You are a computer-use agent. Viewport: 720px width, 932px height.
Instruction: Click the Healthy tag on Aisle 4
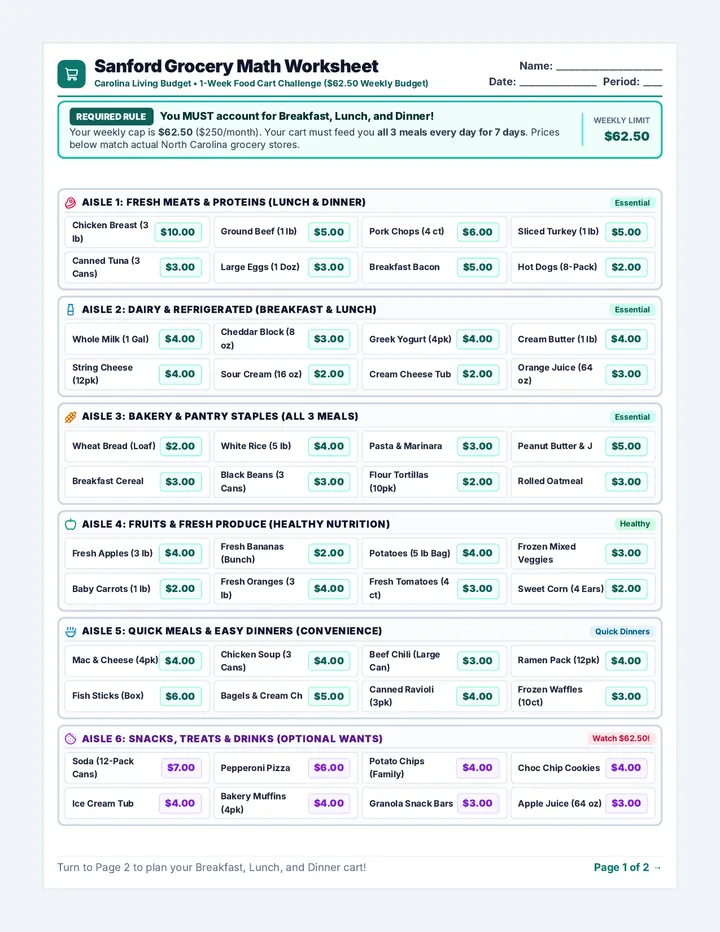pos(634,524)
